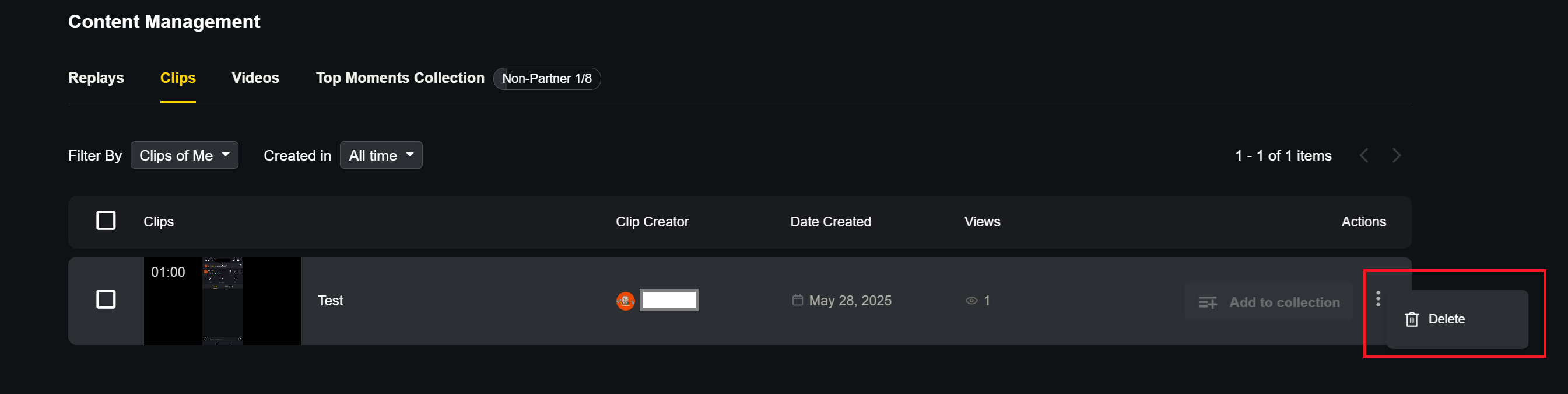Go to next page arrow
This screenshot has height=394, width=1568.
(1397, 156)
